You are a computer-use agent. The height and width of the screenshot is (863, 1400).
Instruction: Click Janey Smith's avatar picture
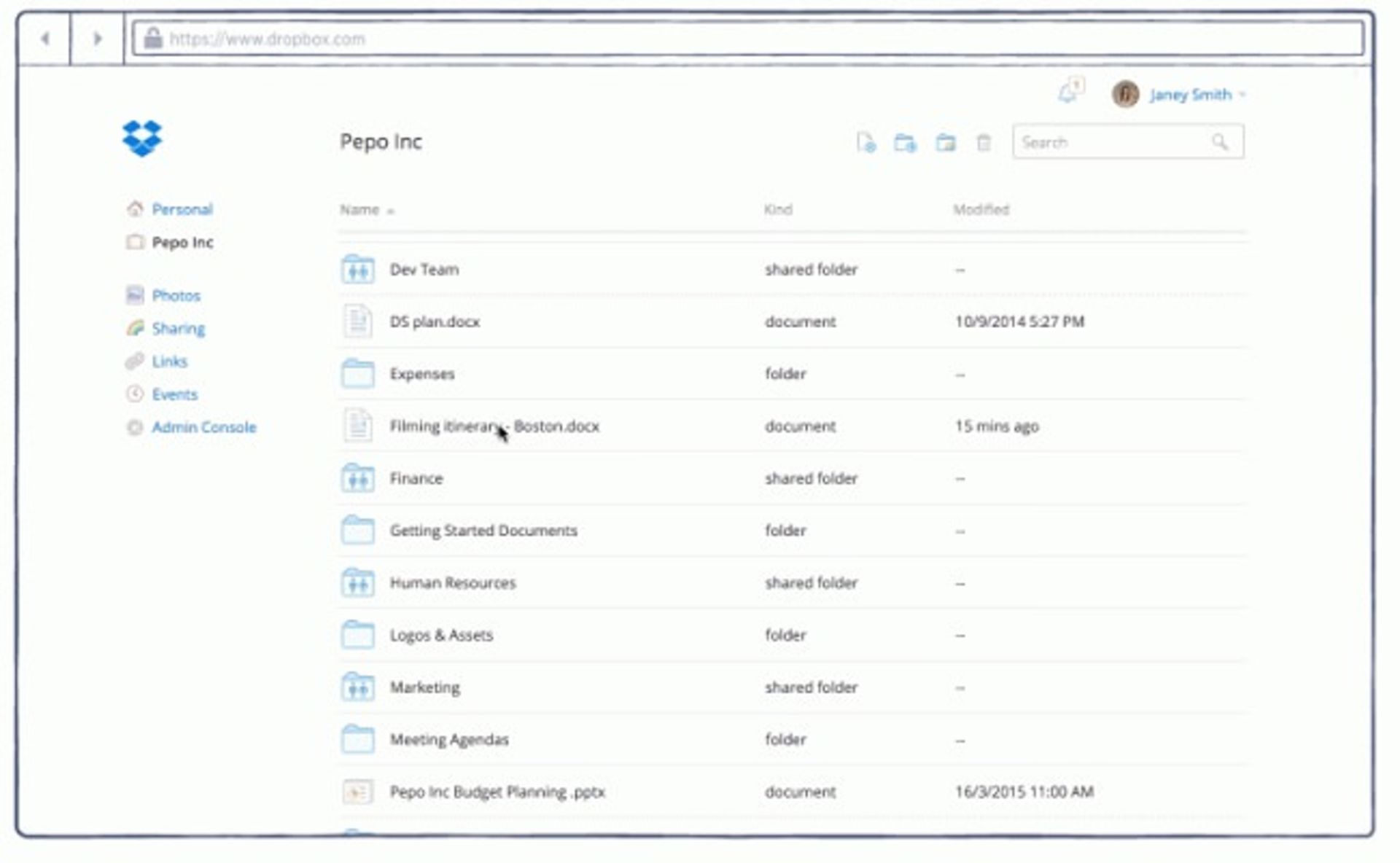coord(1125,94)
